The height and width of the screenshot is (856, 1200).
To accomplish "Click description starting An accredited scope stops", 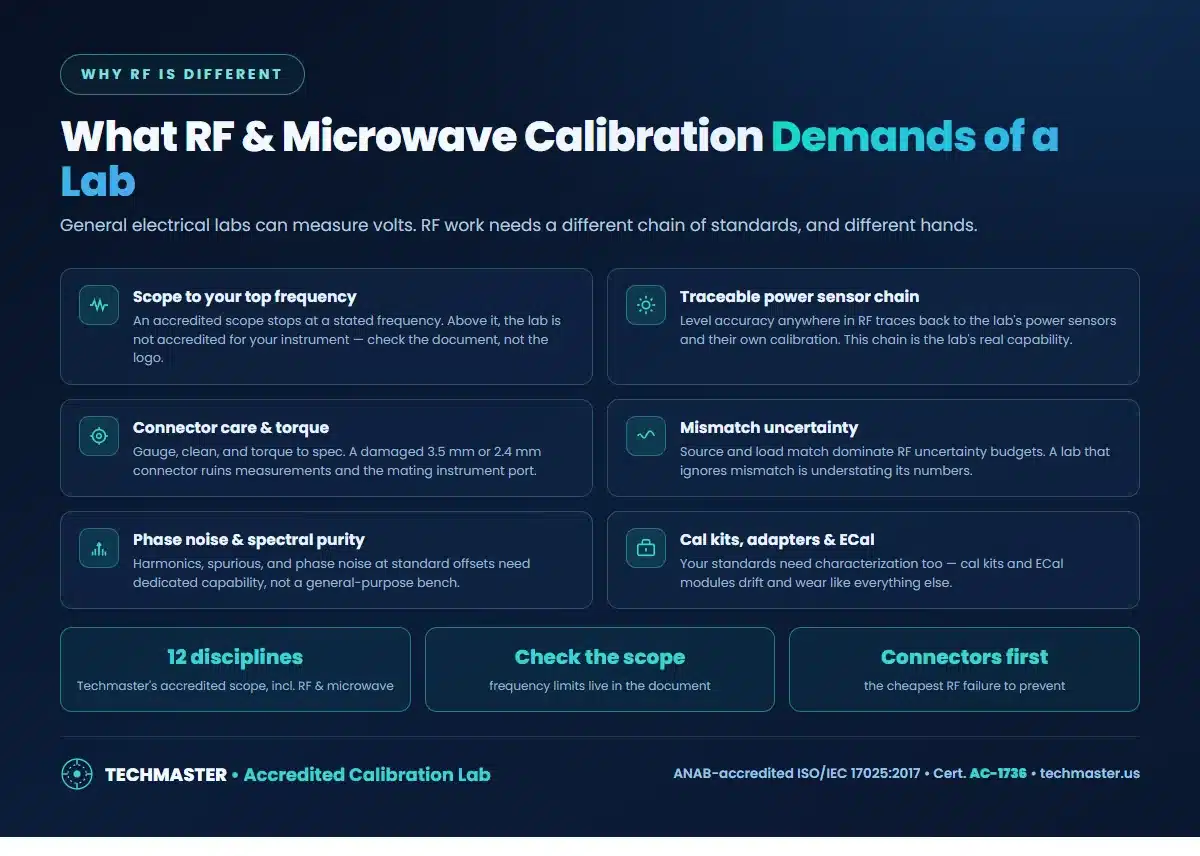I will [x=347, y=339].
